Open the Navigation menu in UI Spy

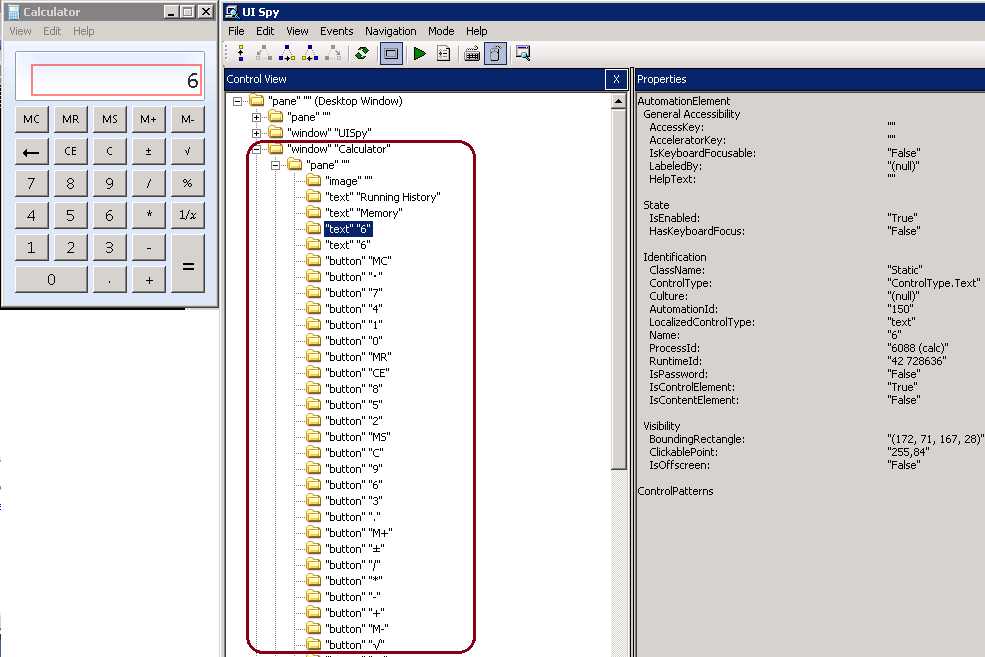coord(391,31)
